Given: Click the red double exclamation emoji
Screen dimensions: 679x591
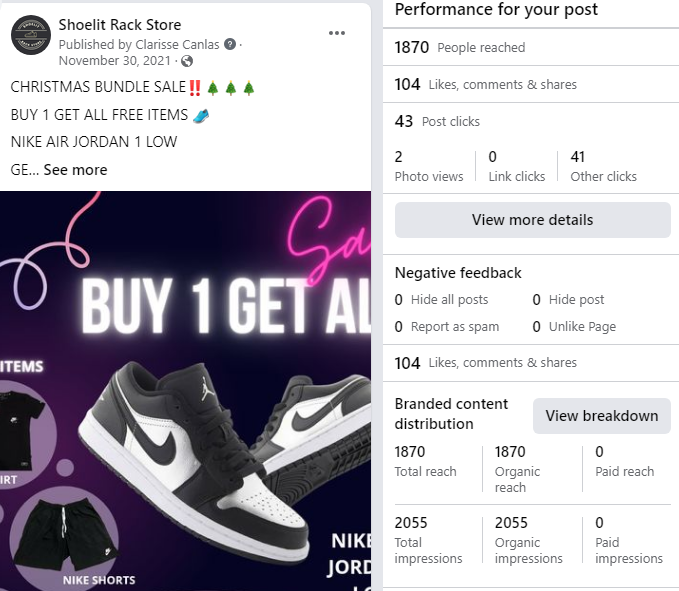Looking at the screenshot, I should click(x=194, y=87).
